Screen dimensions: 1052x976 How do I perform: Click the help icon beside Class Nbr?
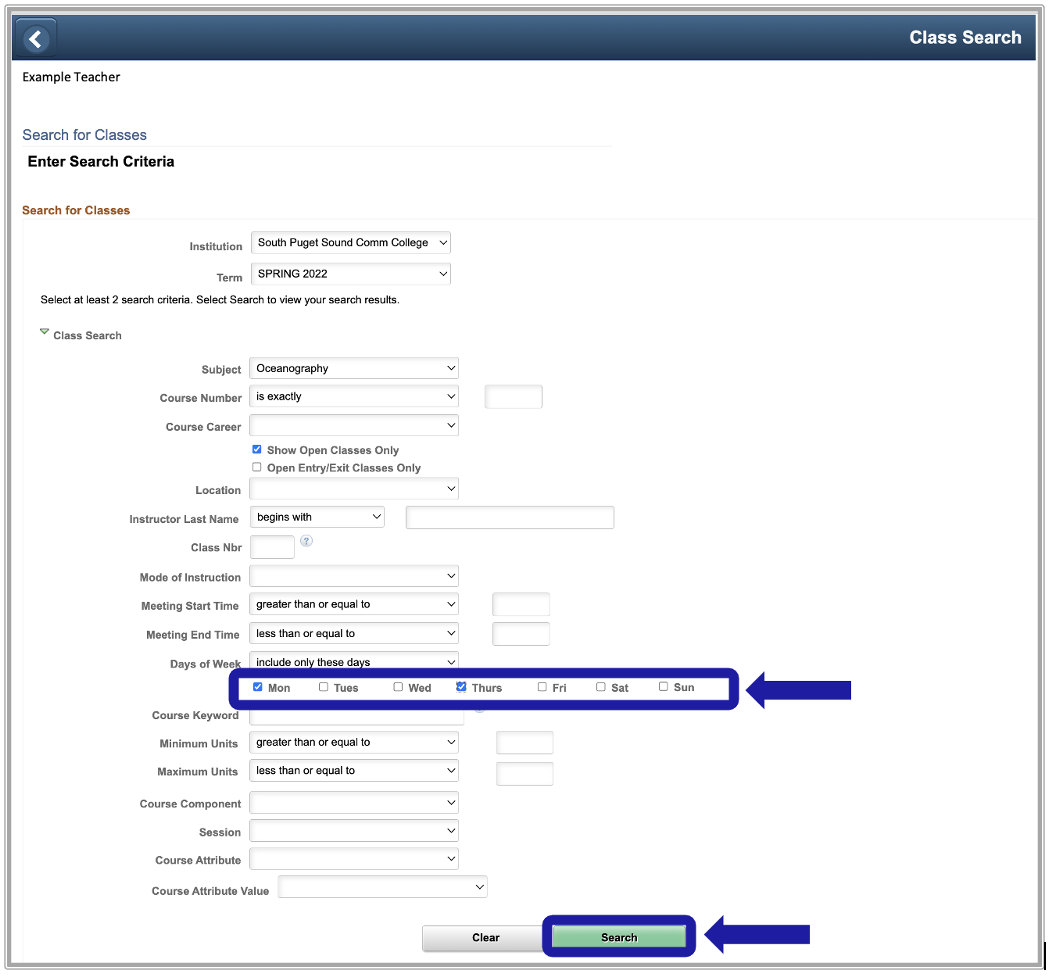pyautogui.click(x=307, y=541)
